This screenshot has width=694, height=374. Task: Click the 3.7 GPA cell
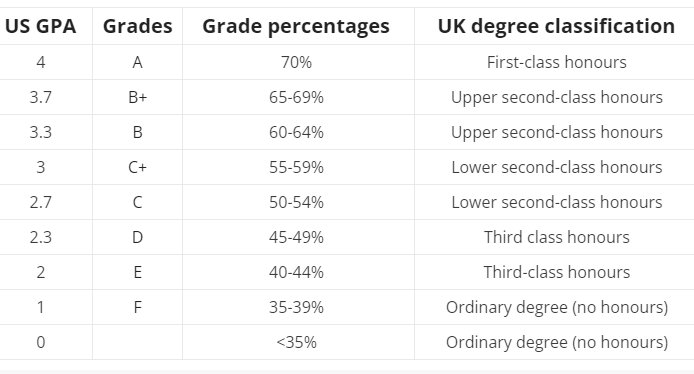click(41, 97)
